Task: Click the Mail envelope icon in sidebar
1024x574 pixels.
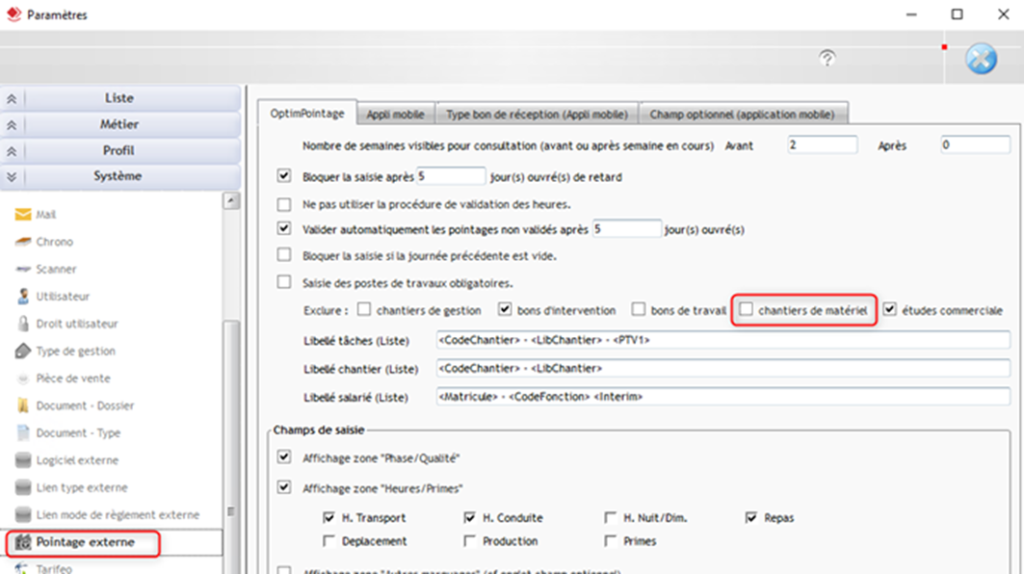Action: 22,215
